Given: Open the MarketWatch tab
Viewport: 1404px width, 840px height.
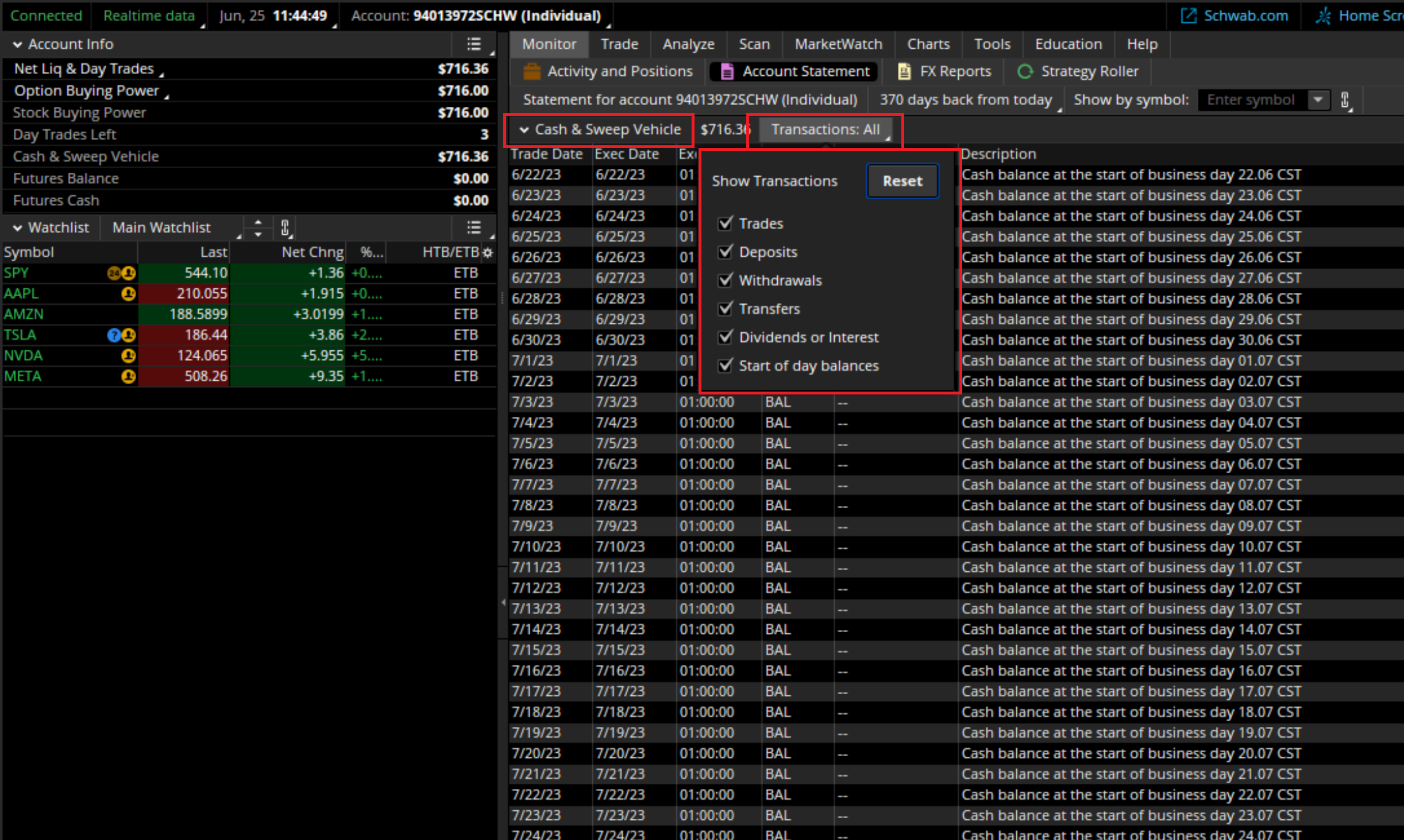Looking at the screenshot, I should coord(838,44).
